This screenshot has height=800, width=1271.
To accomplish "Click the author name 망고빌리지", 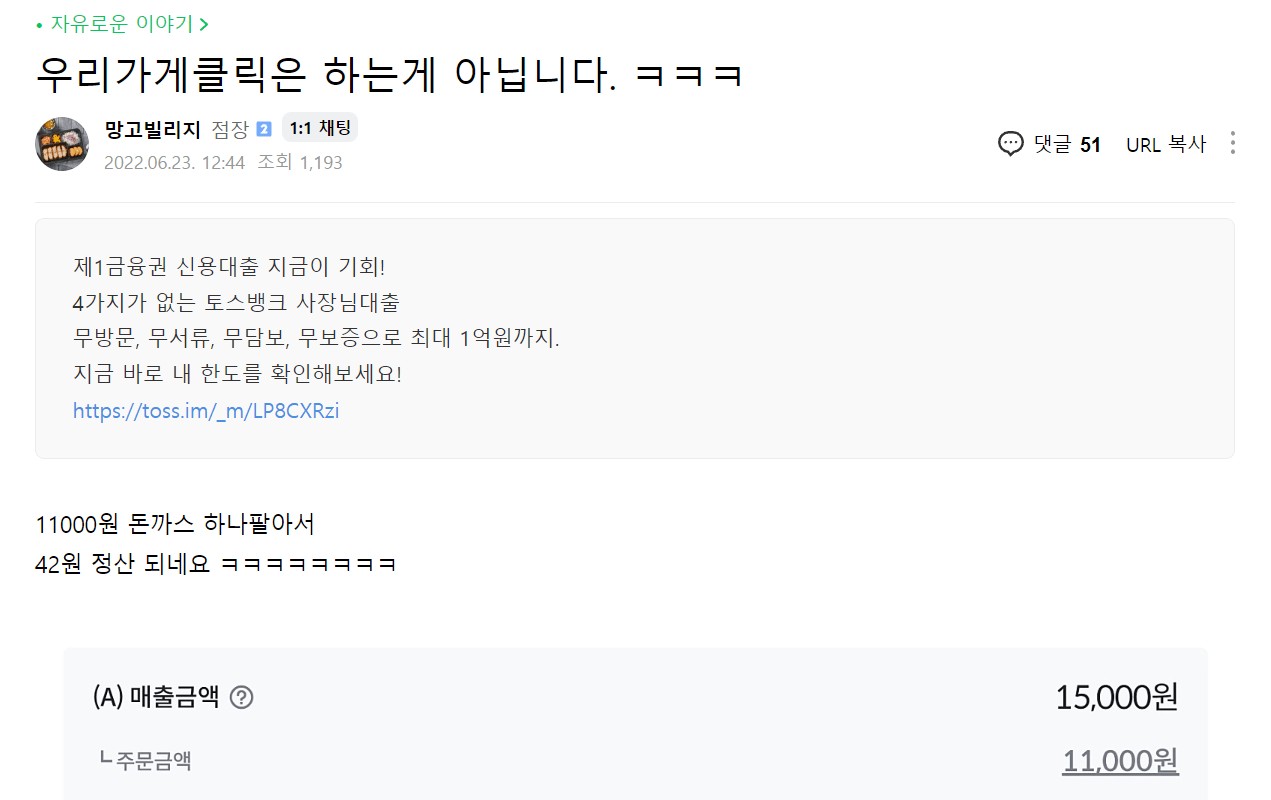I will tap(153, 129).
